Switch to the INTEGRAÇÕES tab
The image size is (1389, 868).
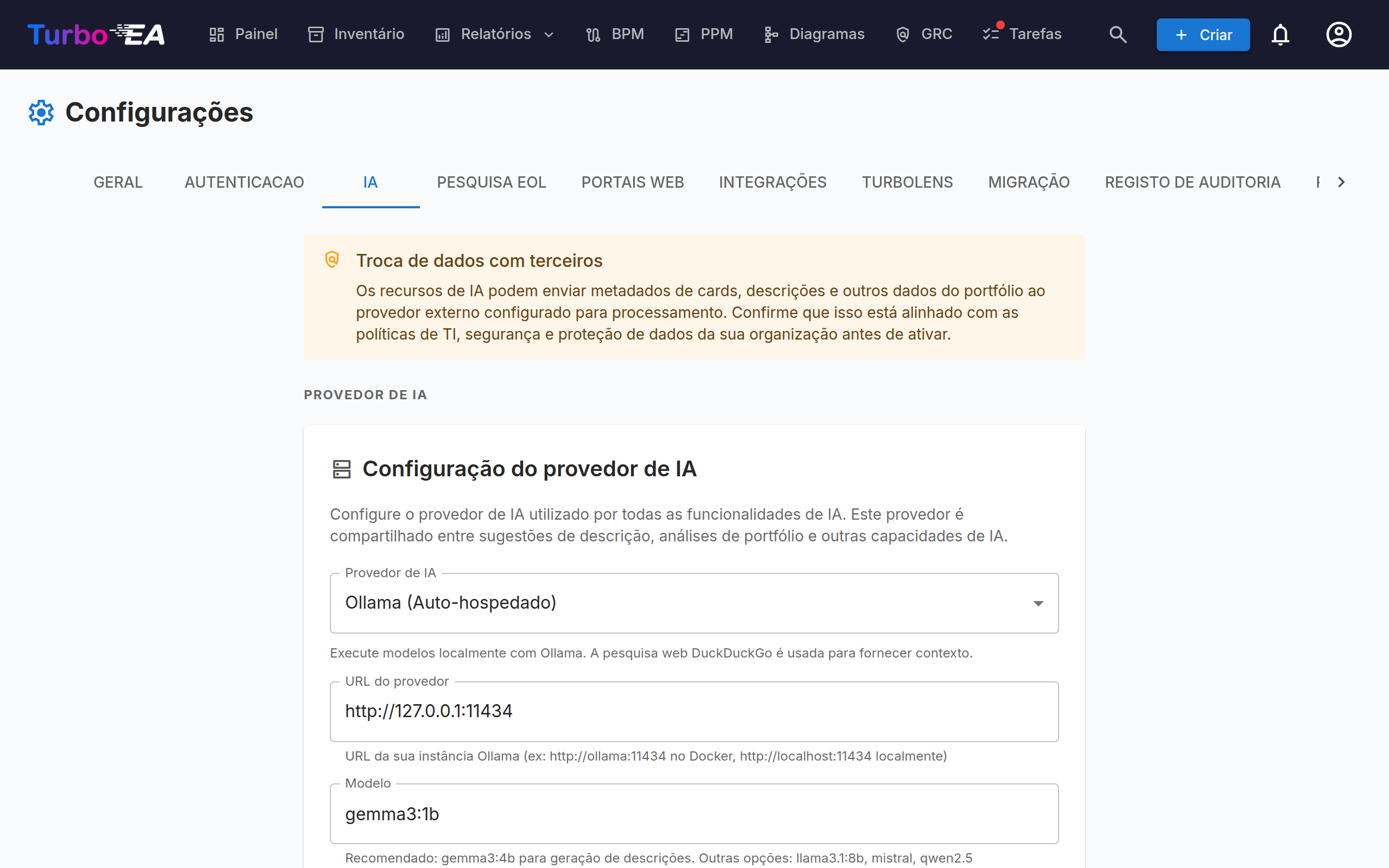pos(773,182)
